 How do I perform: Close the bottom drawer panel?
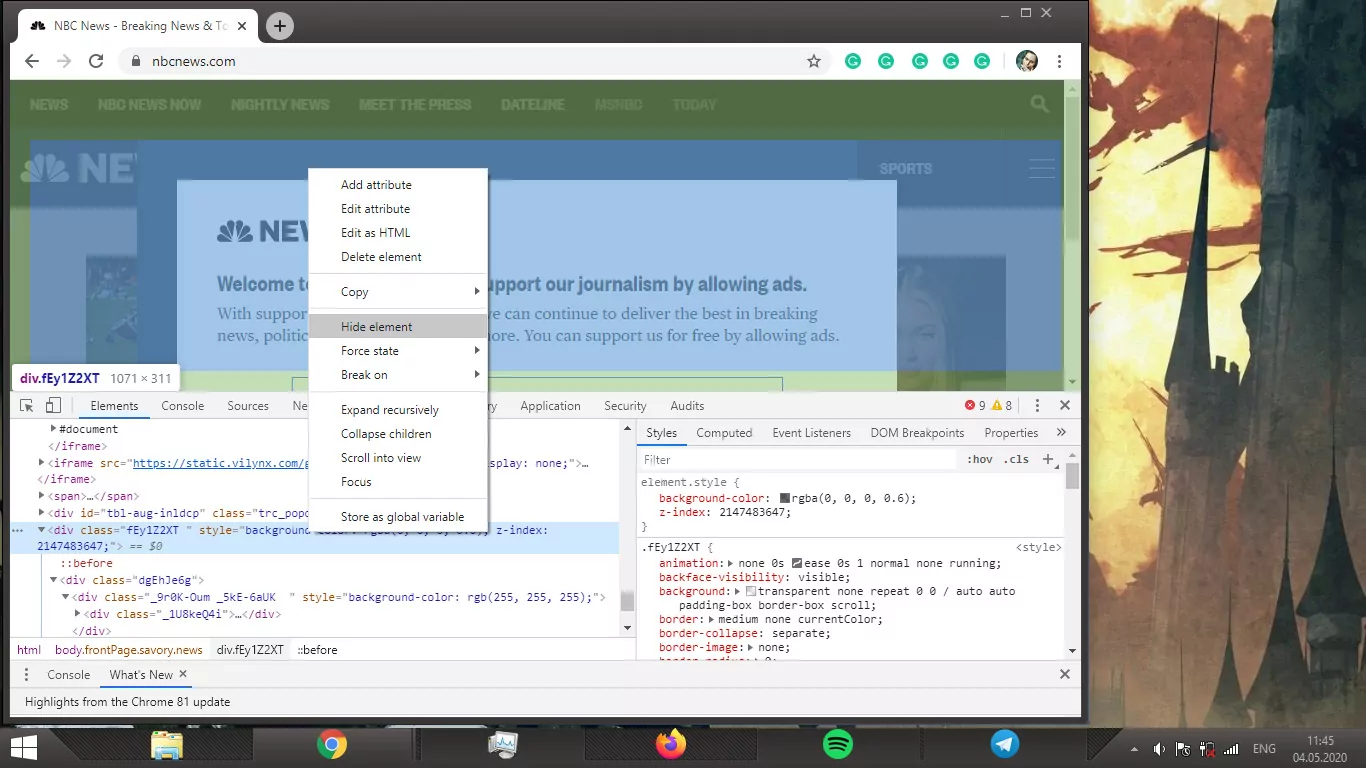tap(1065, 675)
